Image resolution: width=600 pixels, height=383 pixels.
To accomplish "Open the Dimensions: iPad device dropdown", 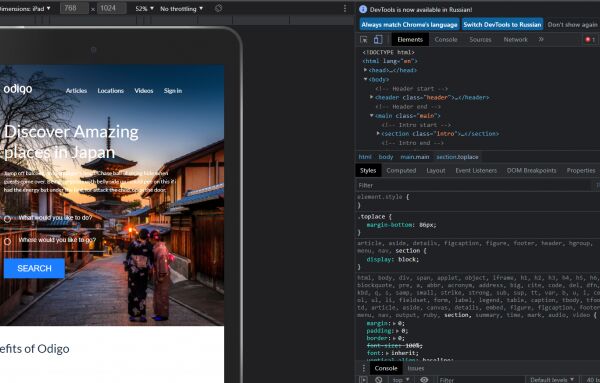I will coord(25,8).
